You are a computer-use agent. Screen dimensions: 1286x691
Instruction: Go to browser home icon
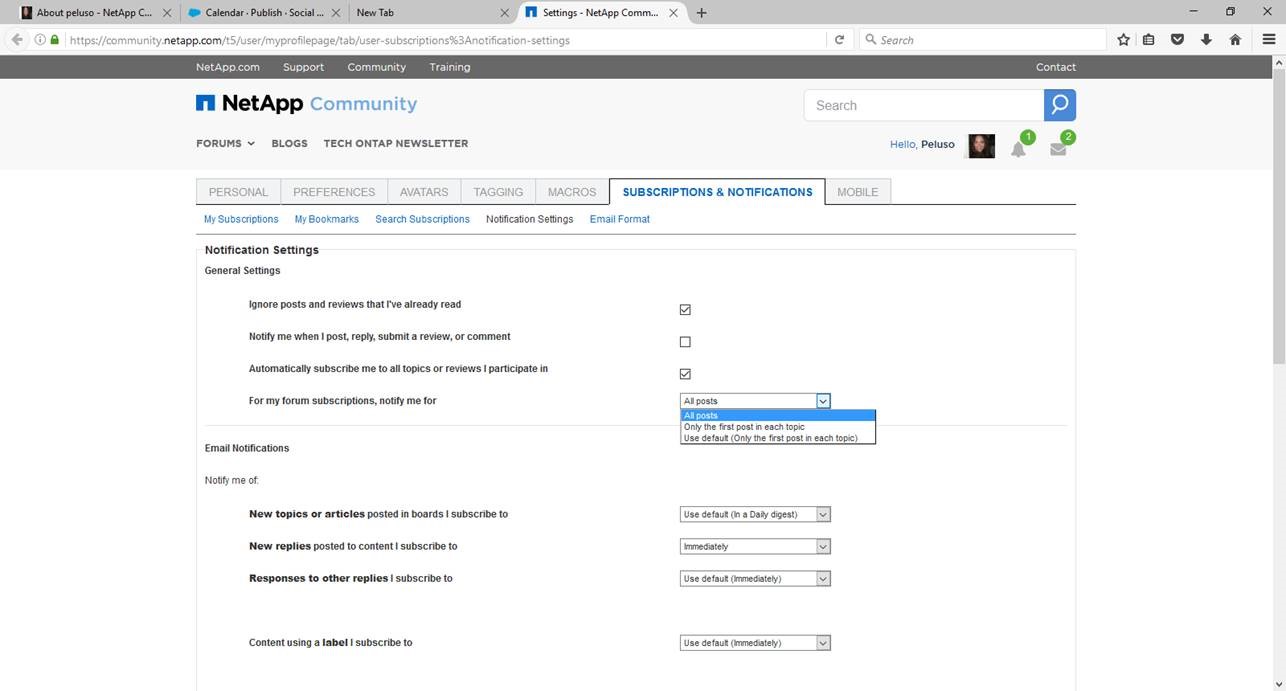point(1235,40)
